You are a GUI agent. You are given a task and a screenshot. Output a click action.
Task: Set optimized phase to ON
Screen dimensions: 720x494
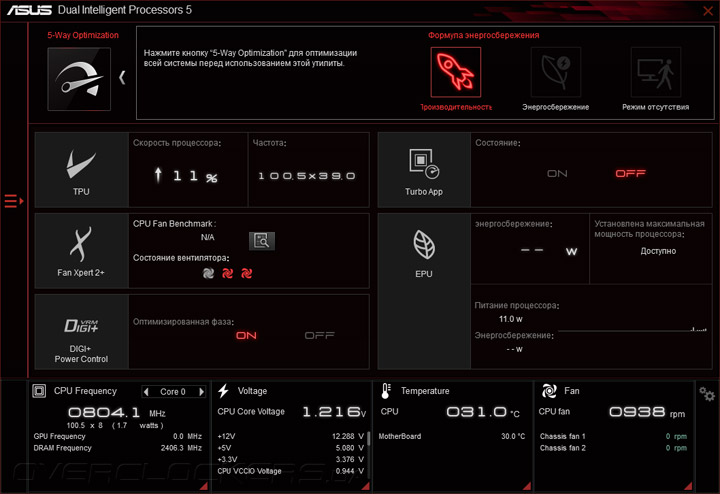tap(246, 336)
